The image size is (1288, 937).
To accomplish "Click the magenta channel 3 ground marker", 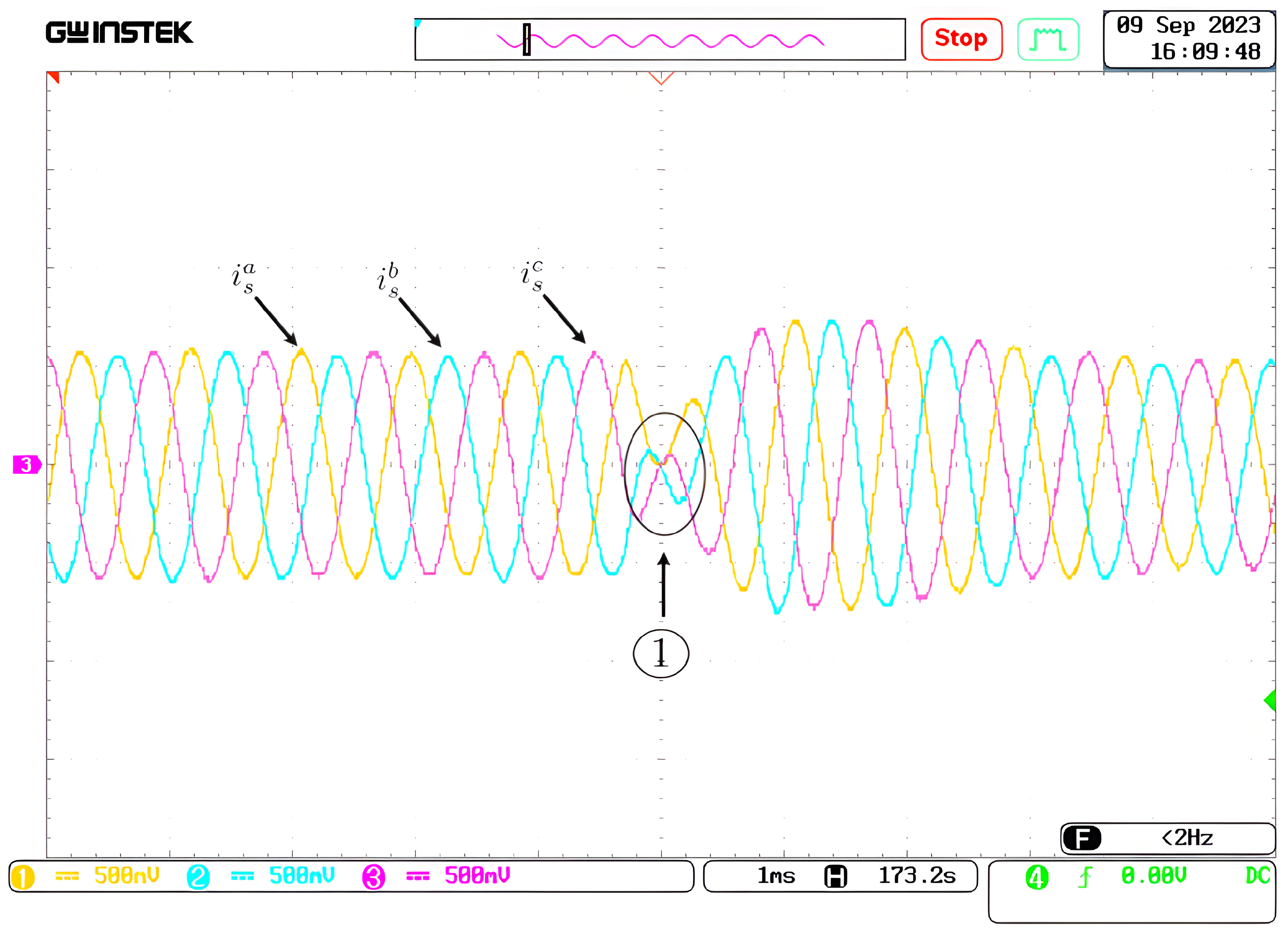I will click(26, 465).
